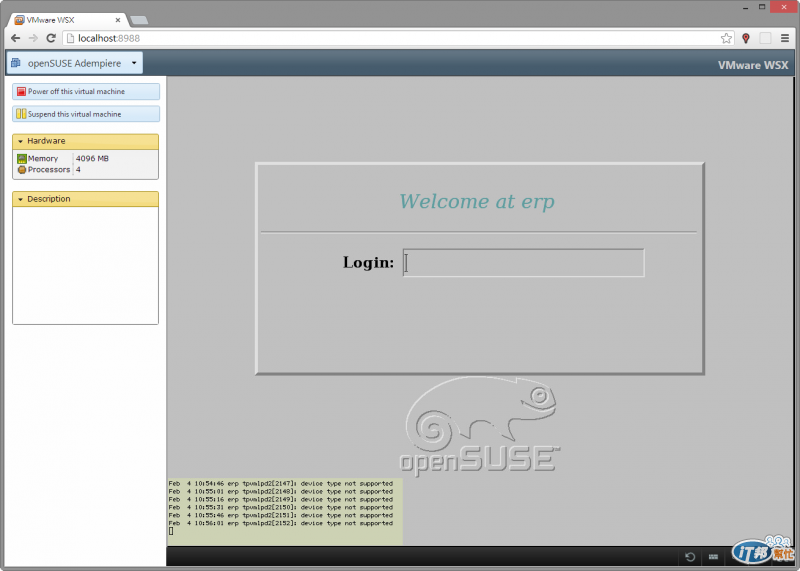Power off this virtual machine

(x=86, y=91)
